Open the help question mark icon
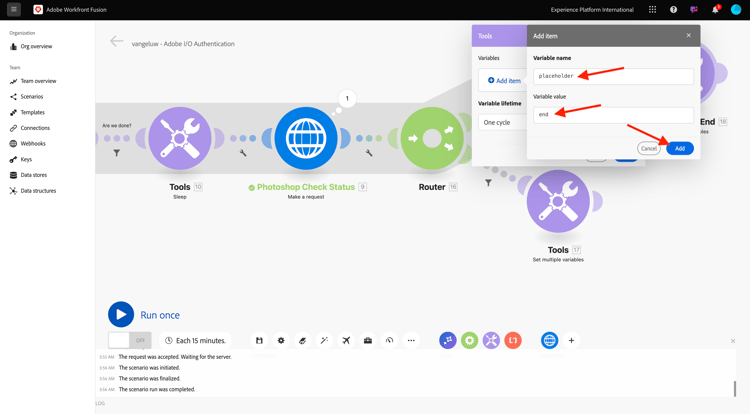The image size is (750, 414). [673, 10]
